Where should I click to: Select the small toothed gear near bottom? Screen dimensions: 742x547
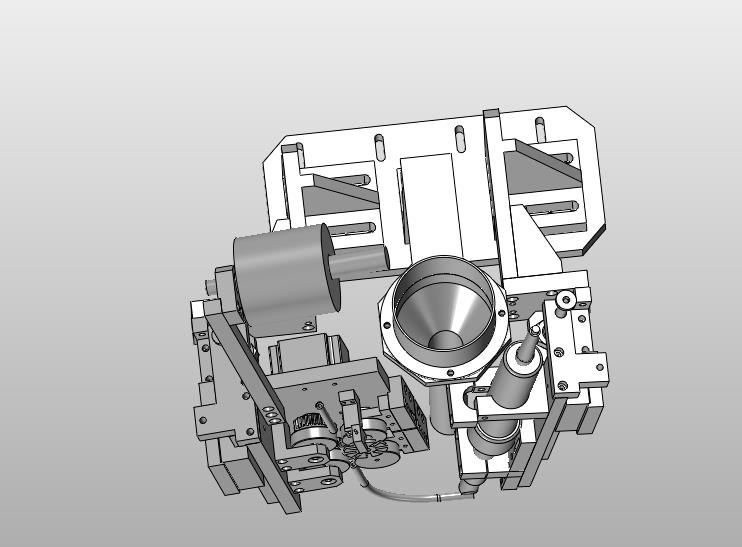308,420
